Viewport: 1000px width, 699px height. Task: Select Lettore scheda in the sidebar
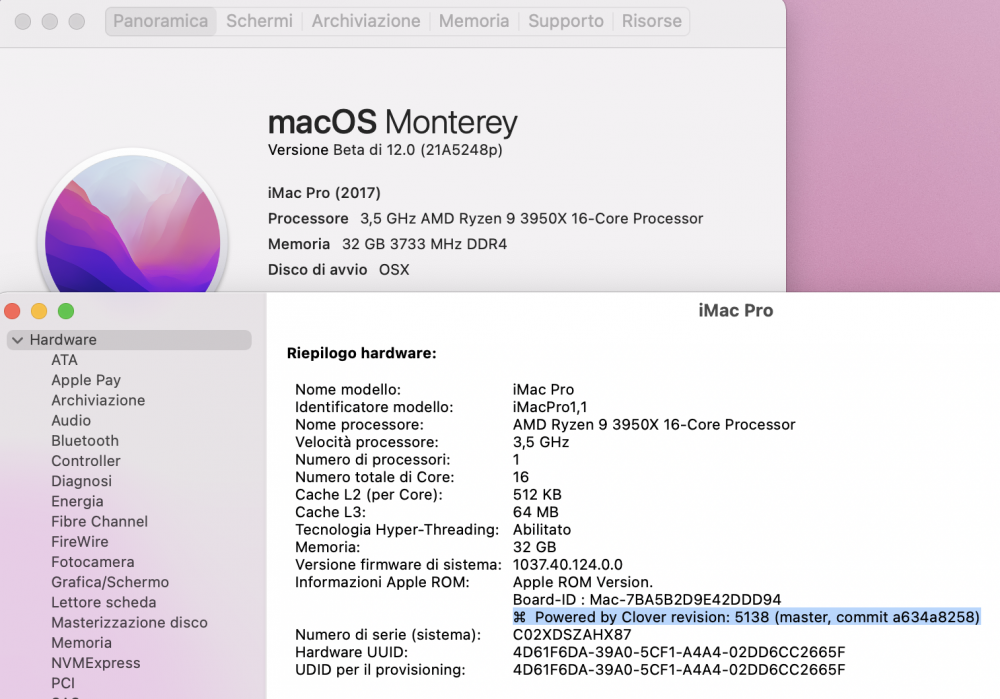tap(104, 603)
